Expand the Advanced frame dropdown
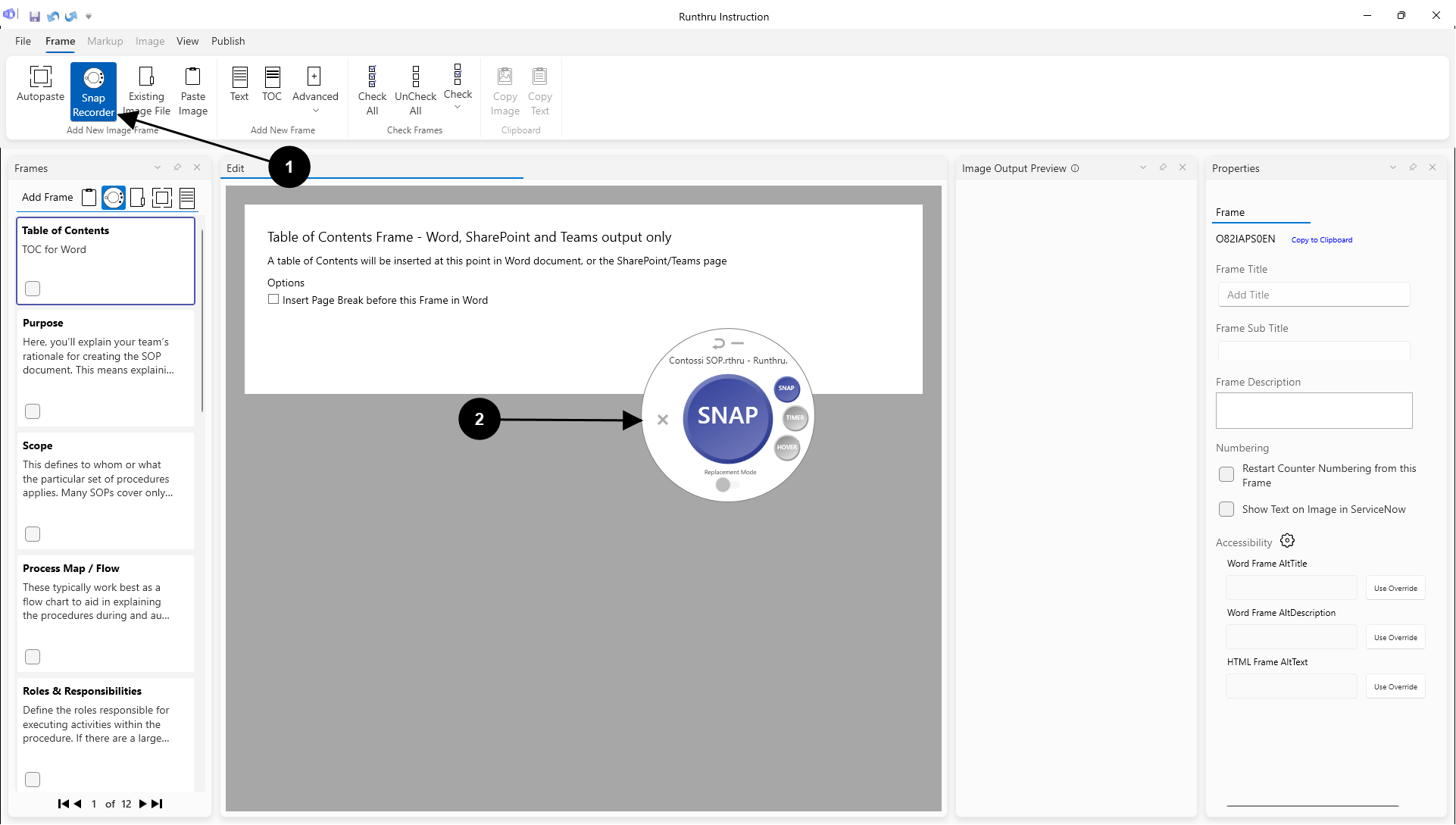The image size is (1456, 825). click(315, 111)
